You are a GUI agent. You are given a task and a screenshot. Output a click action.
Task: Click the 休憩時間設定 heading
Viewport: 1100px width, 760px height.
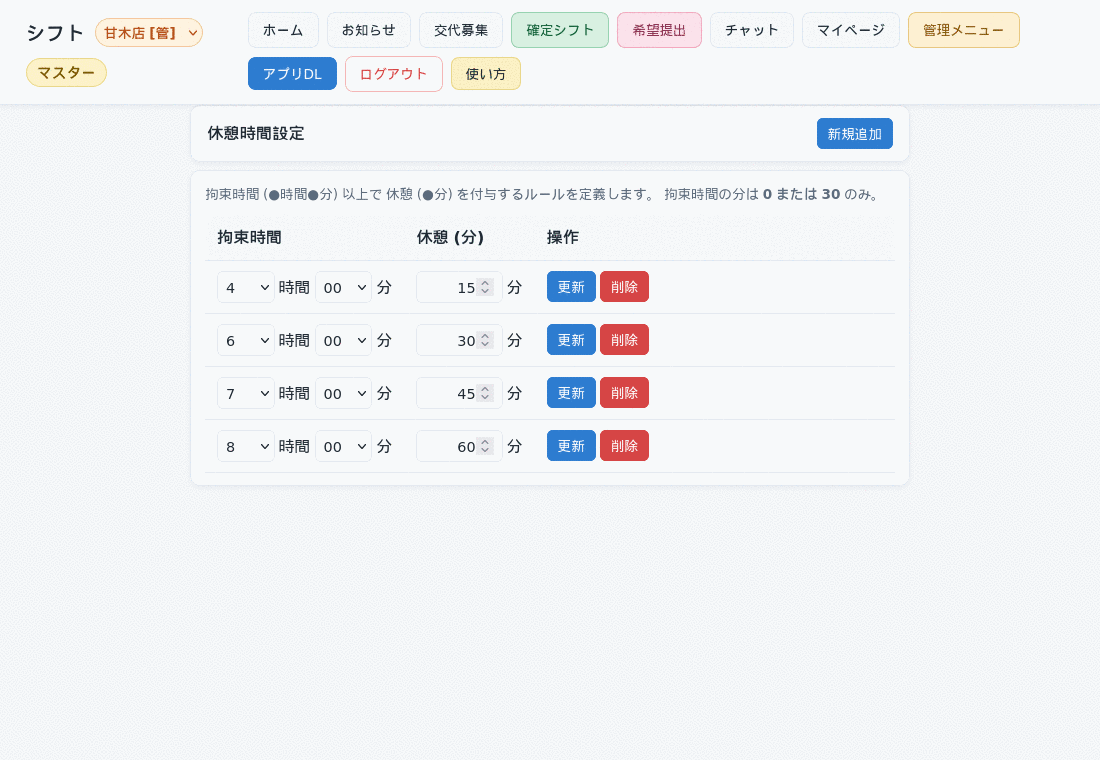pos(256,133)
